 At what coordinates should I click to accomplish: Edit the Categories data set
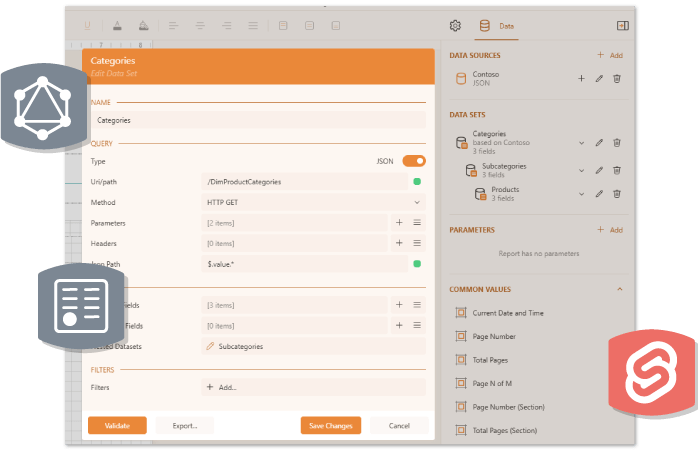click(599, 143)
